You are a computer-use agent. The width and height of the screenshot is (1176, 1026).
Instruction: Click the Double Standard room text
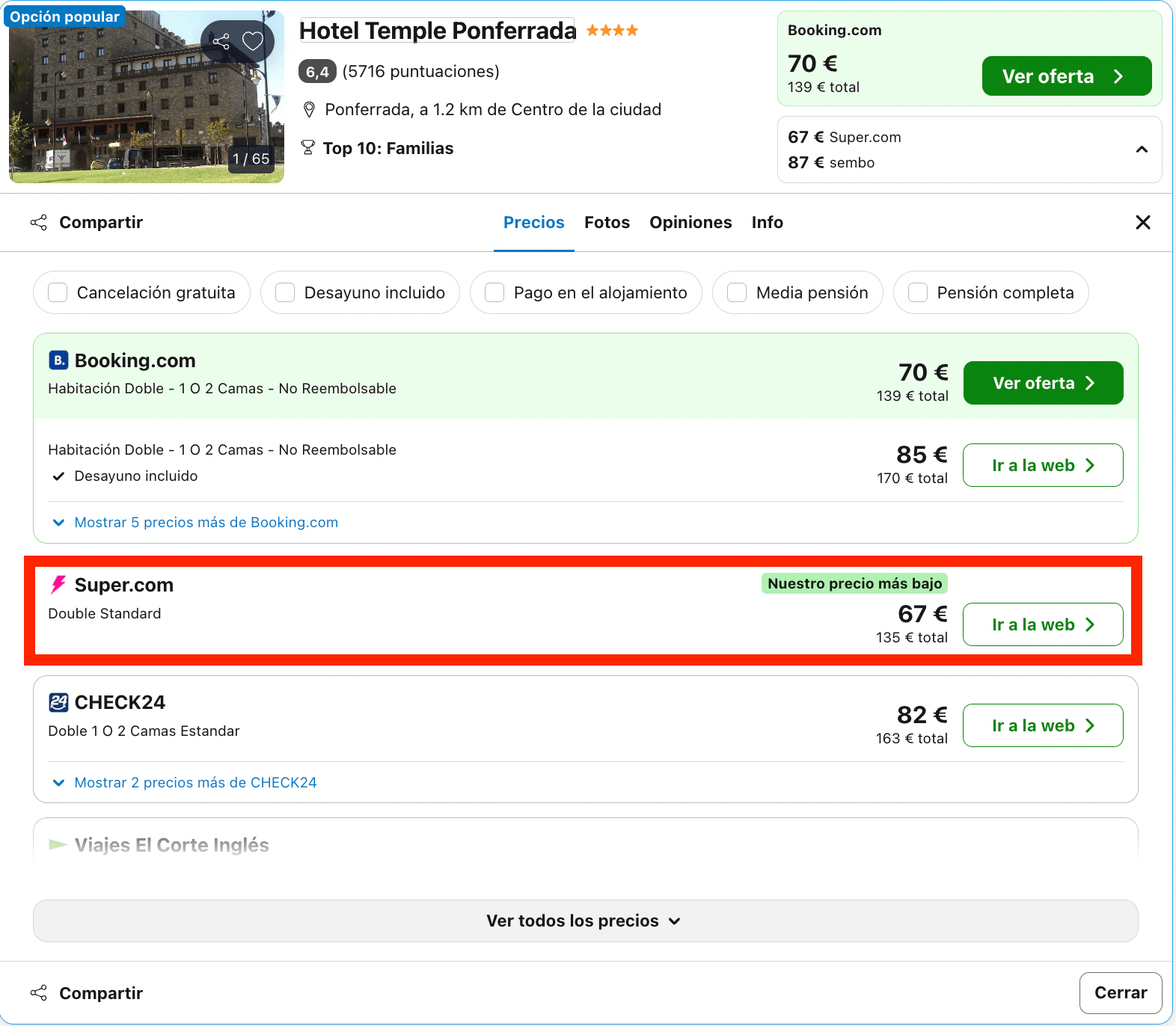pos(105,613)
